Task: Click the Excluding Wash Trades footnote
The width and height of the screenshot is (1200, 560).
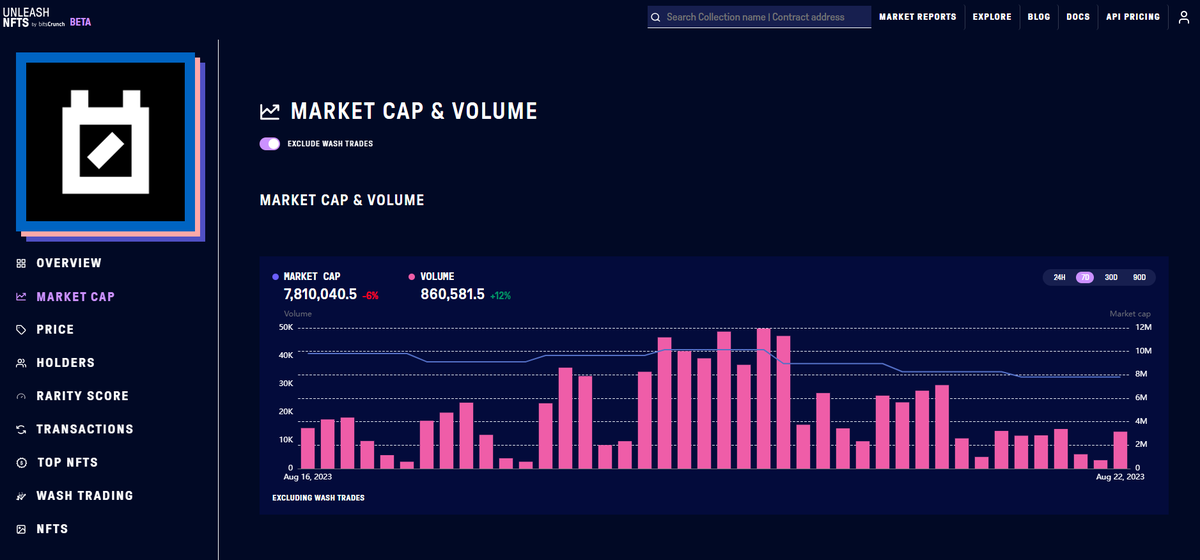Action: 318,497
